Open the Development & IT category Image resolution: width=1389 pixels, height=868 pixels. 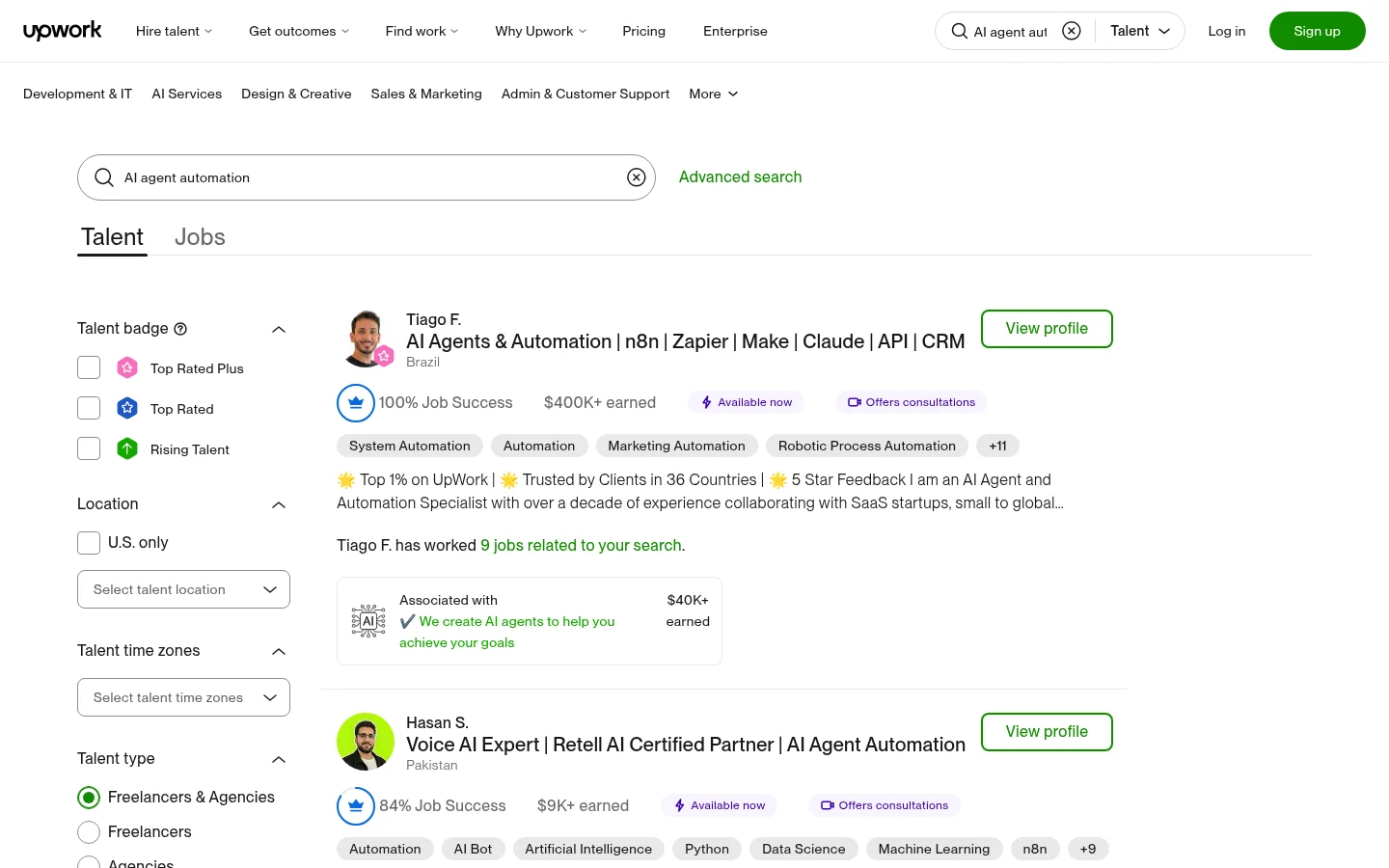click(77, 94)
